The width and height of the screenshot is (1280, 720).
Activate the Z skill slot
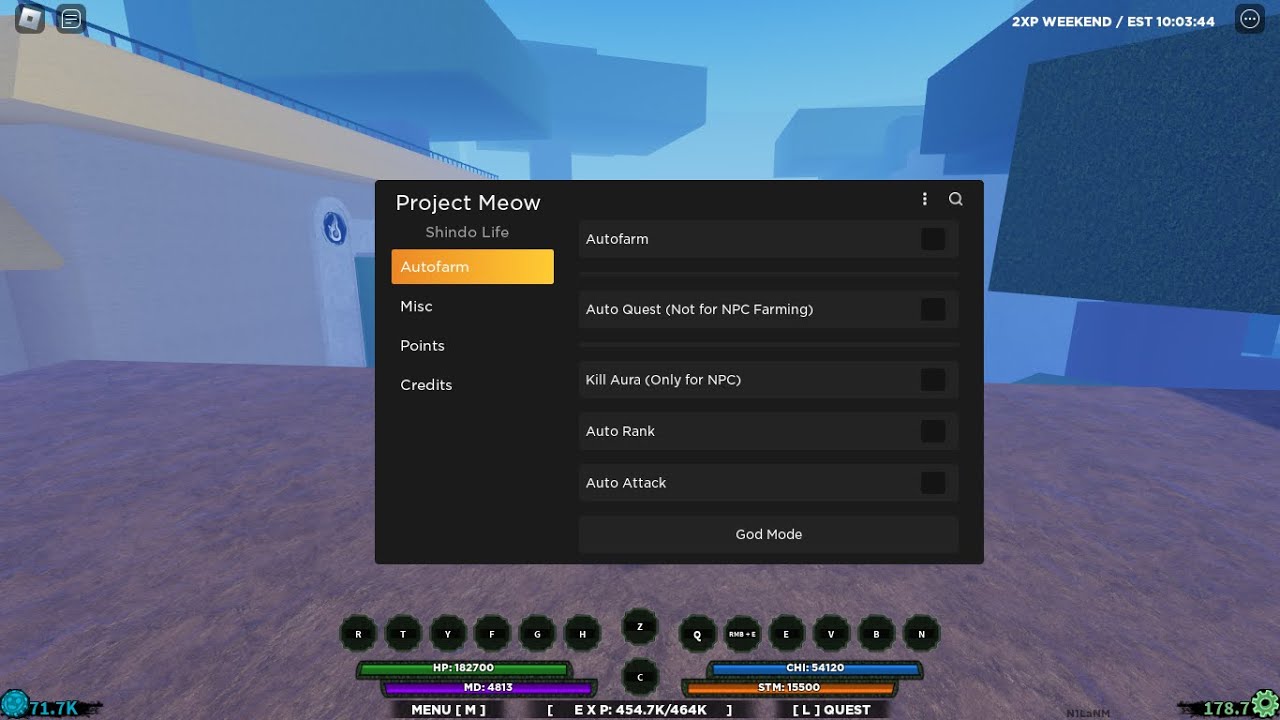point(640,627)
